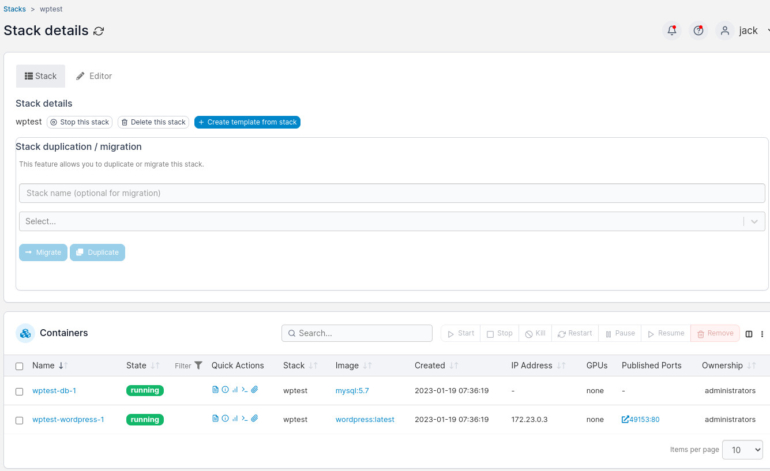
Task: Click the State filter funnel icon
Action: [198, 366]
